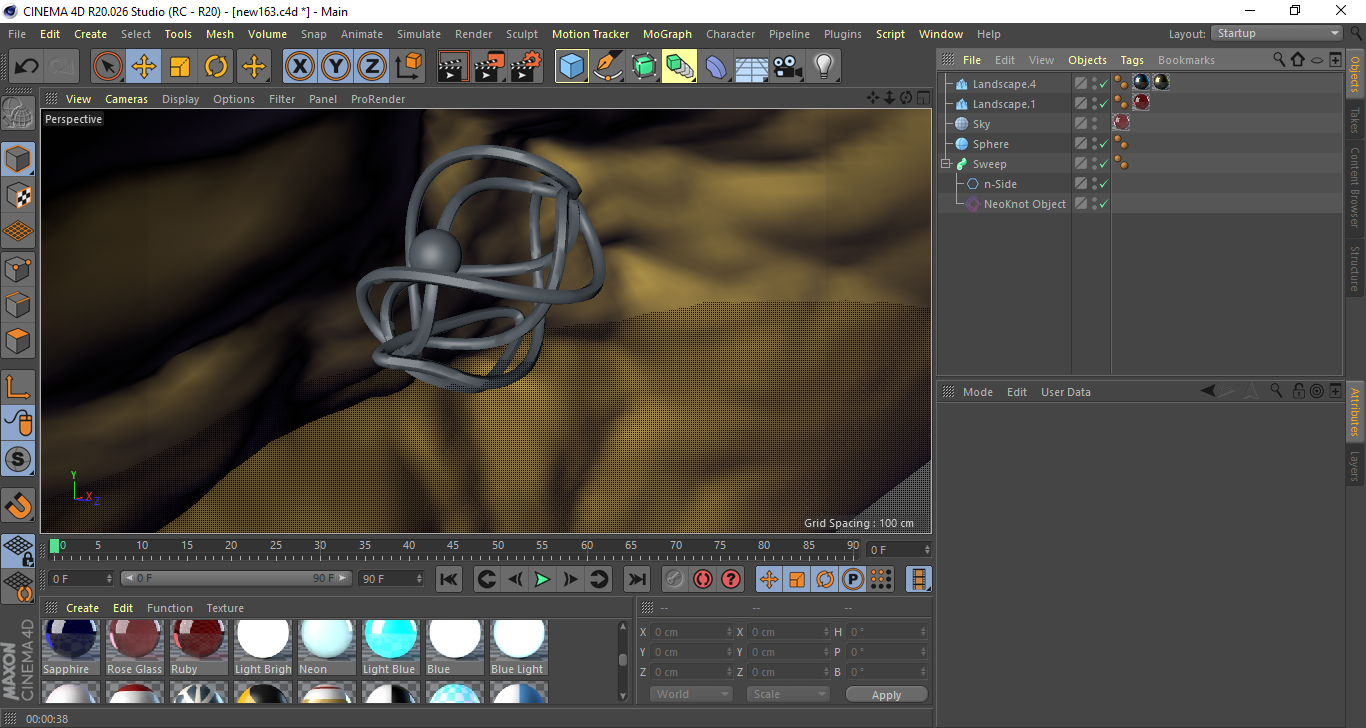Screen dimensions: 1366x728
Task: Switch to Content Browser side tab
Action: 1355,187
